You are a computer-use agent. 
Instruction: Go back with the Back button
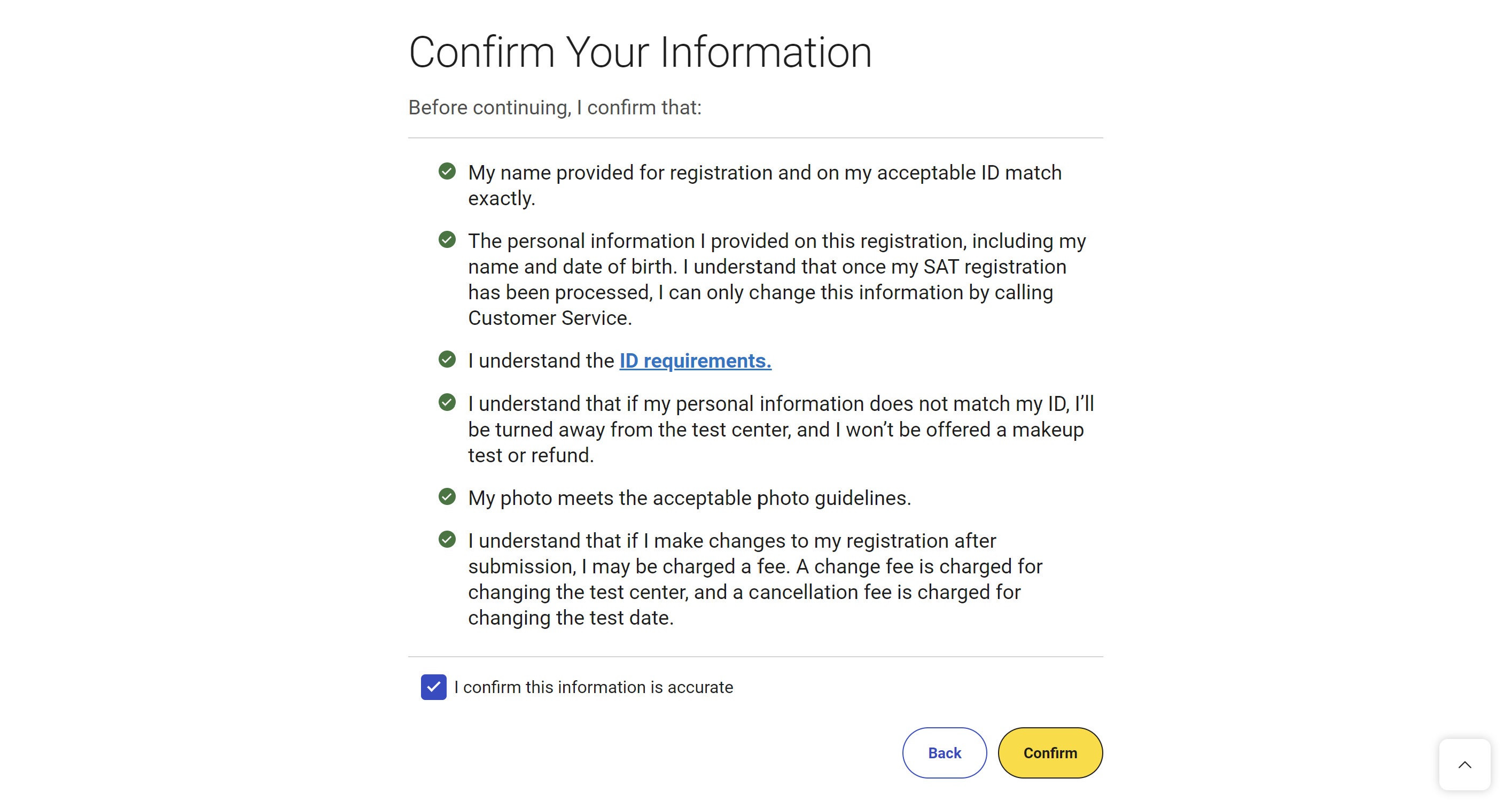pos(945,753)
